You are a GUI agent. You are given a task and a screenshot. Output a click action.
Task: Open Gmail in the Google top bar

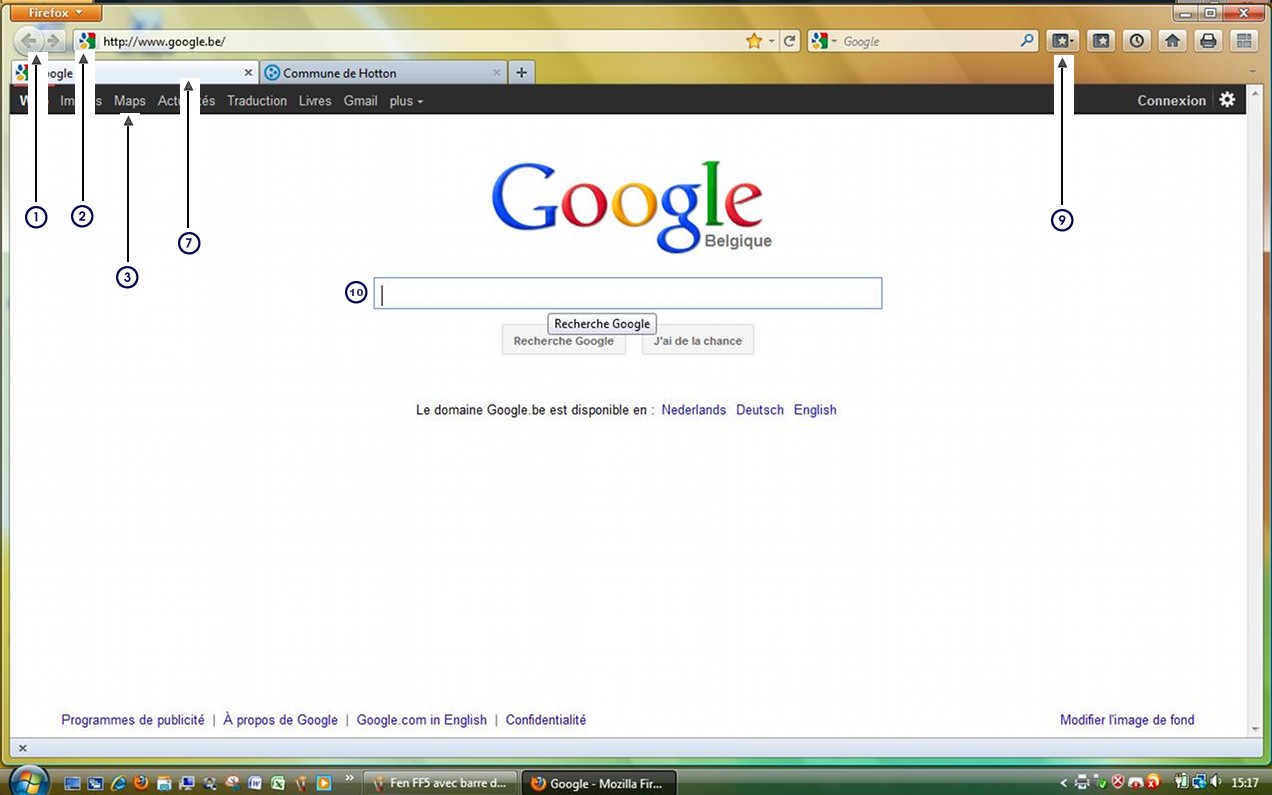(x=360, y=101)
